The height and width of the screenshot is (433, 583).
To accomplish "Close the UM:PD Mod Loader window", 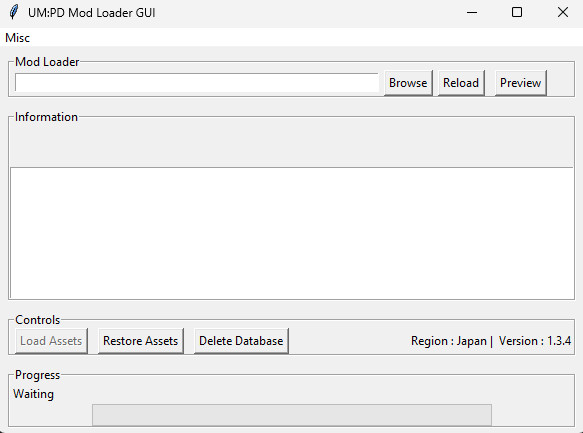I will point(563,12).
